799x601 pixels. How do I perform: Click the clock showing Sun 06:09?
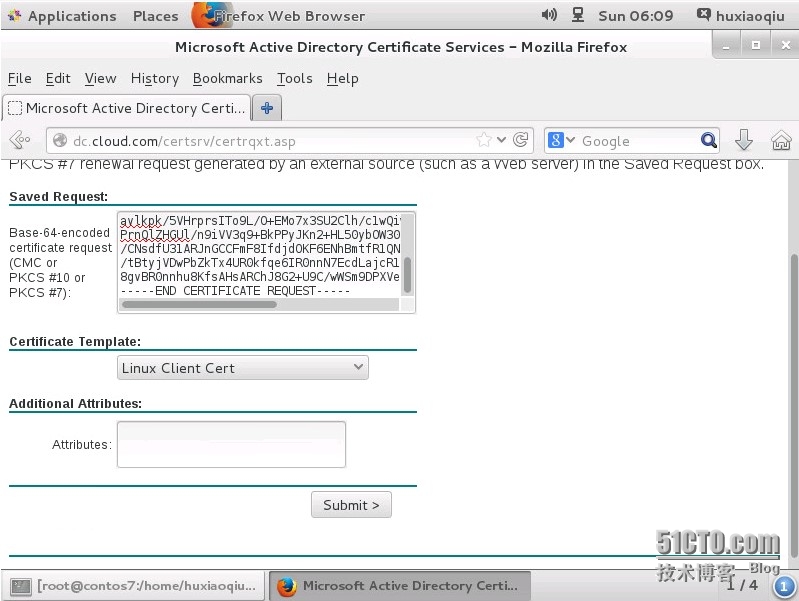[635, 16]
